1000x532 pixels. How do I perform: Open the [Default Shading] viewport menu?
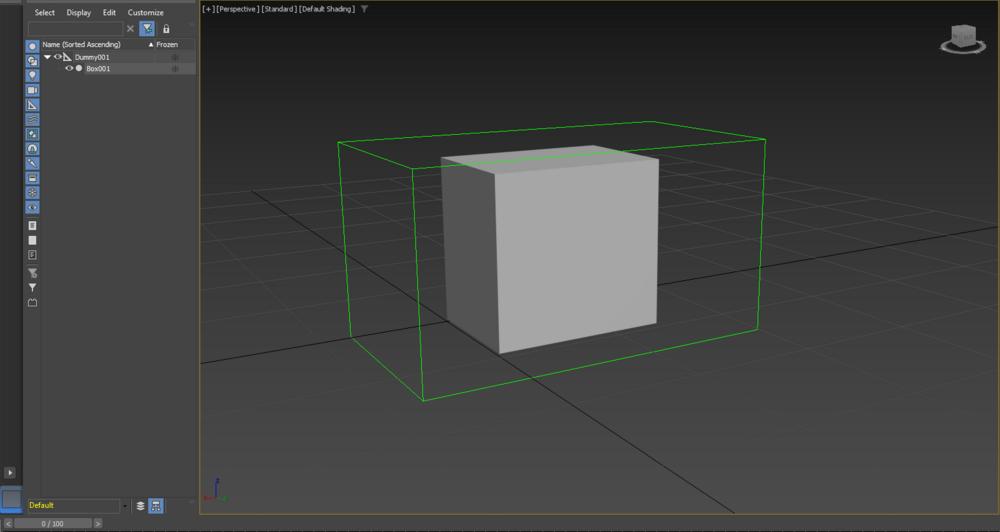pos(327,9)
